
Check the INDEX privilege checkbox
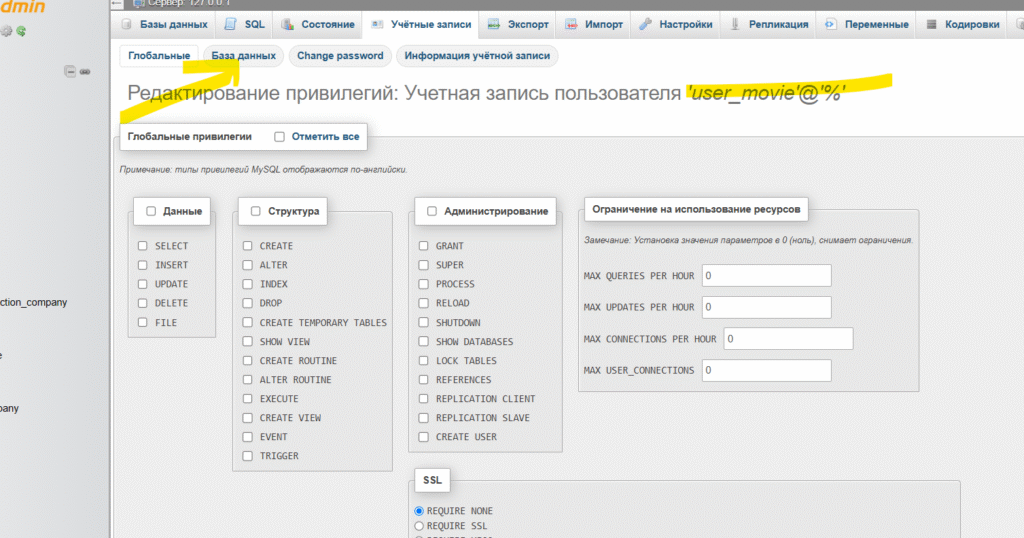tap(248, 284)
